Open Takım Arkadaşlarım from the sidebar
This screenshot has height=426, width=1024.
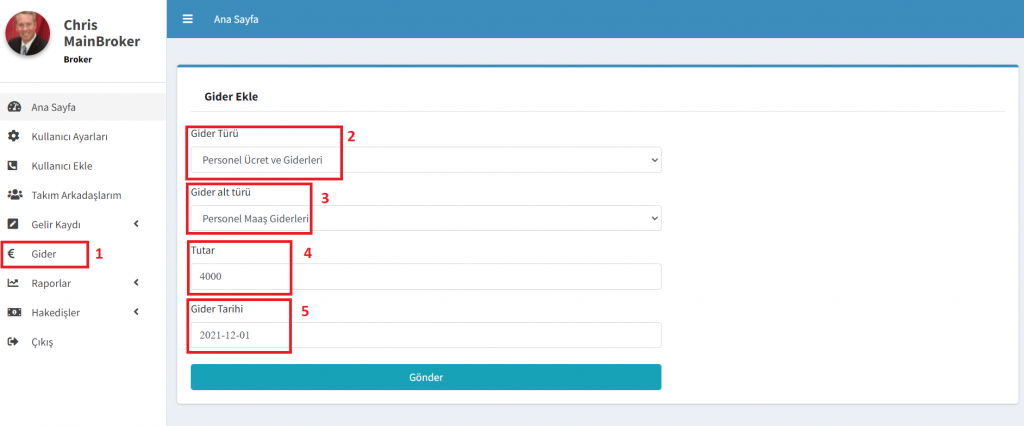tap(76, 195)
